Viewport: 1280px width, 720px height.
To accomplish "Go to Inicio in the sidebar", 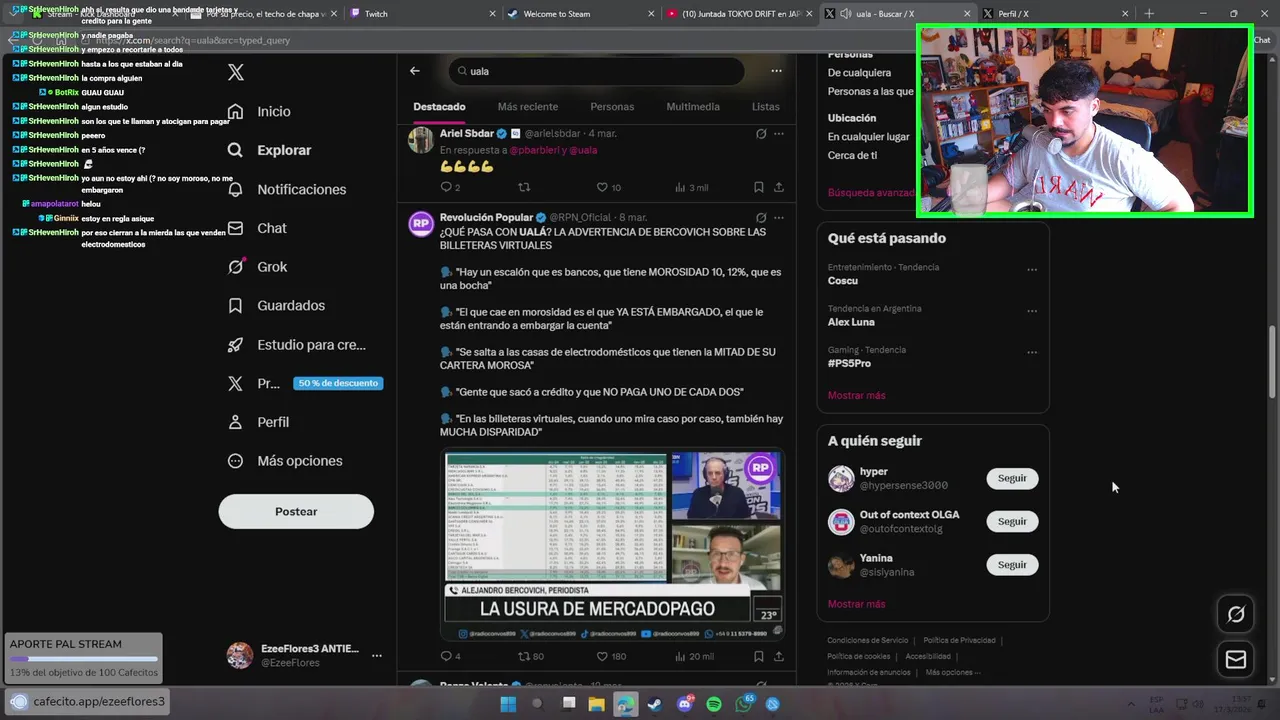I will point(259,112).
